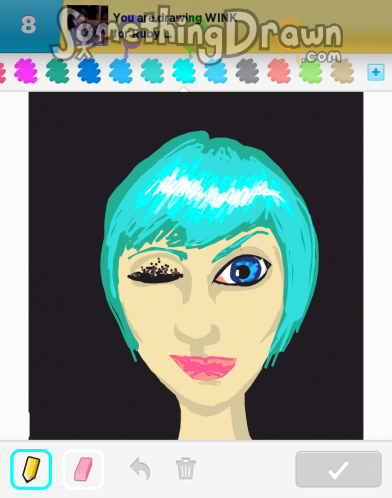
Task: Pick the magenta color swatch
Action: (x=26, y=71)
